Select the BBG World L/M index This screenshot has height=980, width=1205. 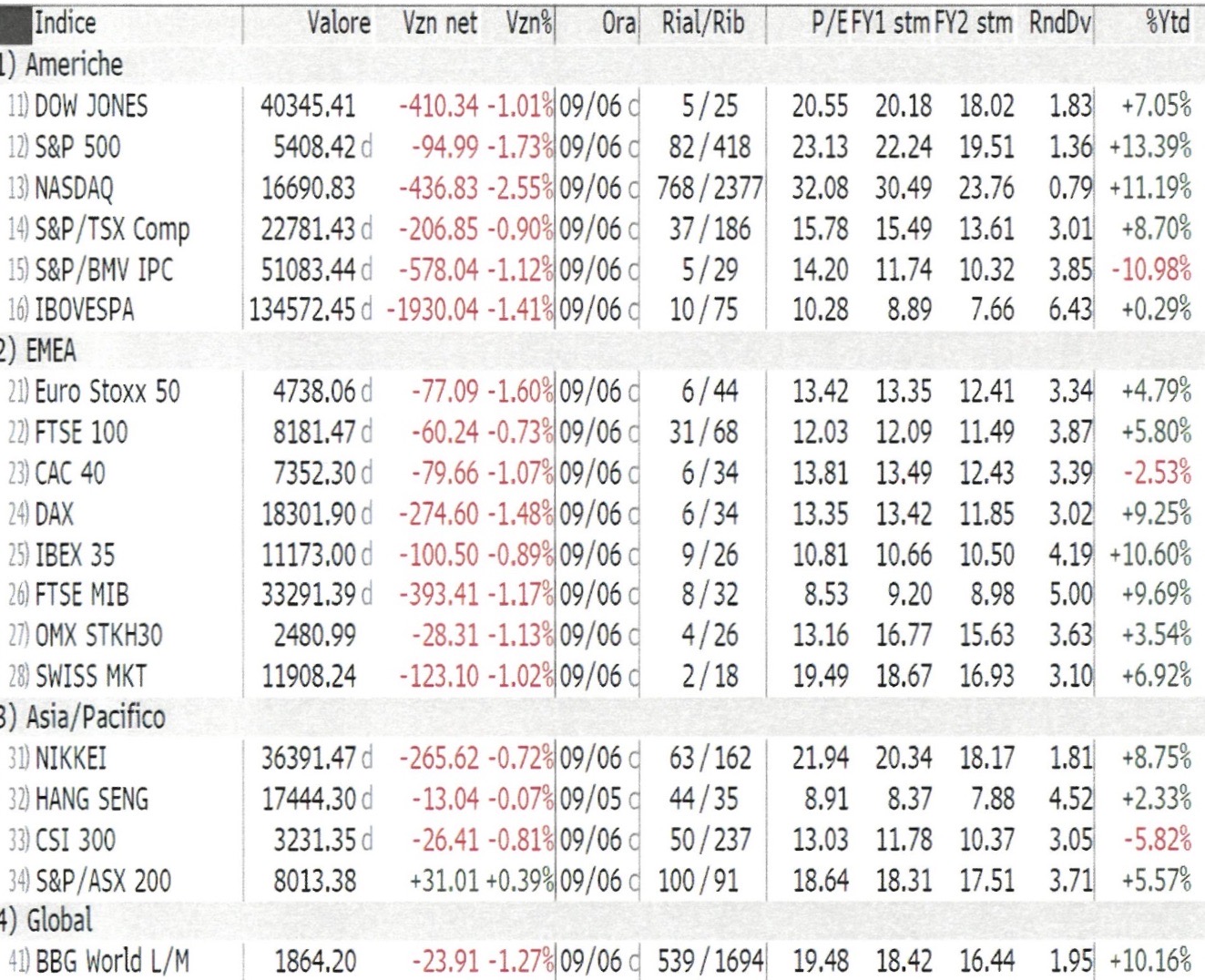(x=112, y=961)
